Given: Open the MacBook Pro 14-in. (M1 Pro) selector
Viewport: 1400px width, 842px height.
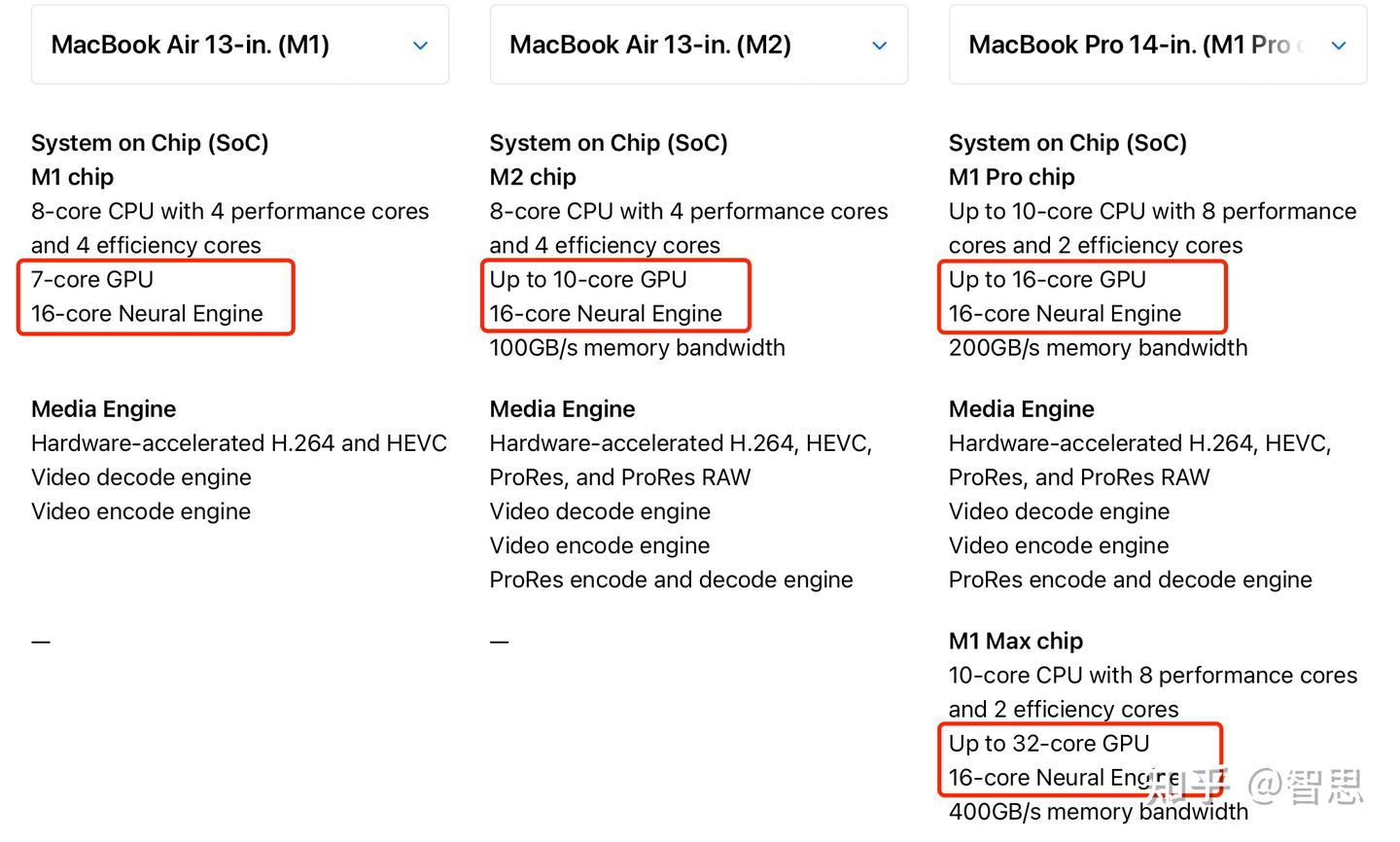Looking at the screenshot, I should point(1157,45).
